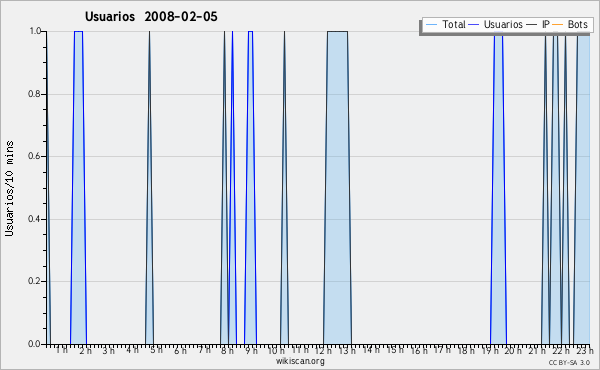Click the 15 h x-axis label
This screenshot has width=600, height=370.
[395, 350]
